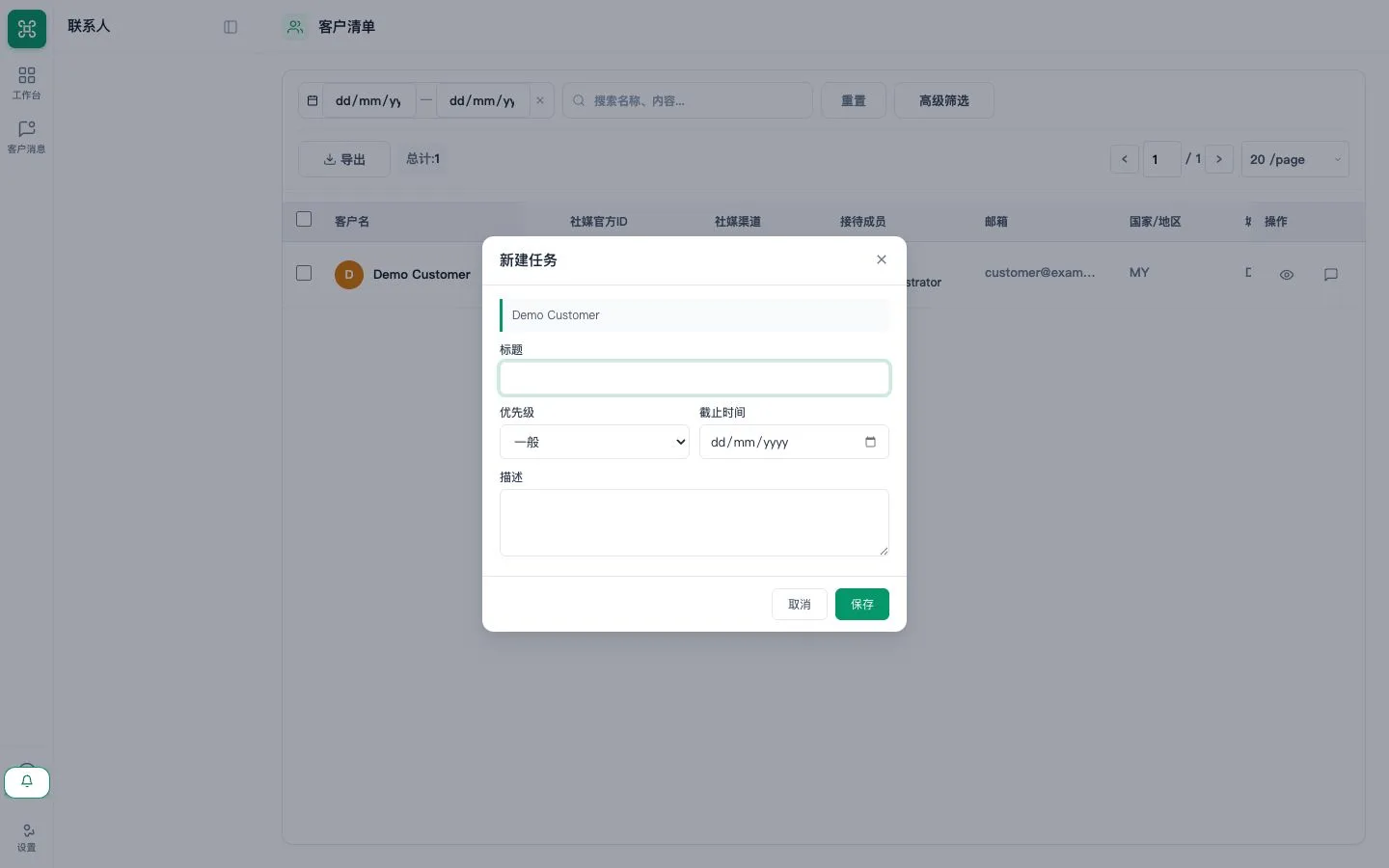The width and height of the screenshot is (1389, 868).
Task: Click the Demo Customer name in table
Action: (422, 275)
